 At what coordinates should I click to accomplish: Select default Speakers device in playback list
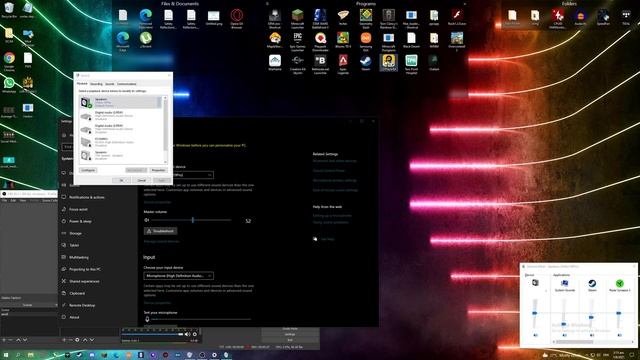click(120, 102)
